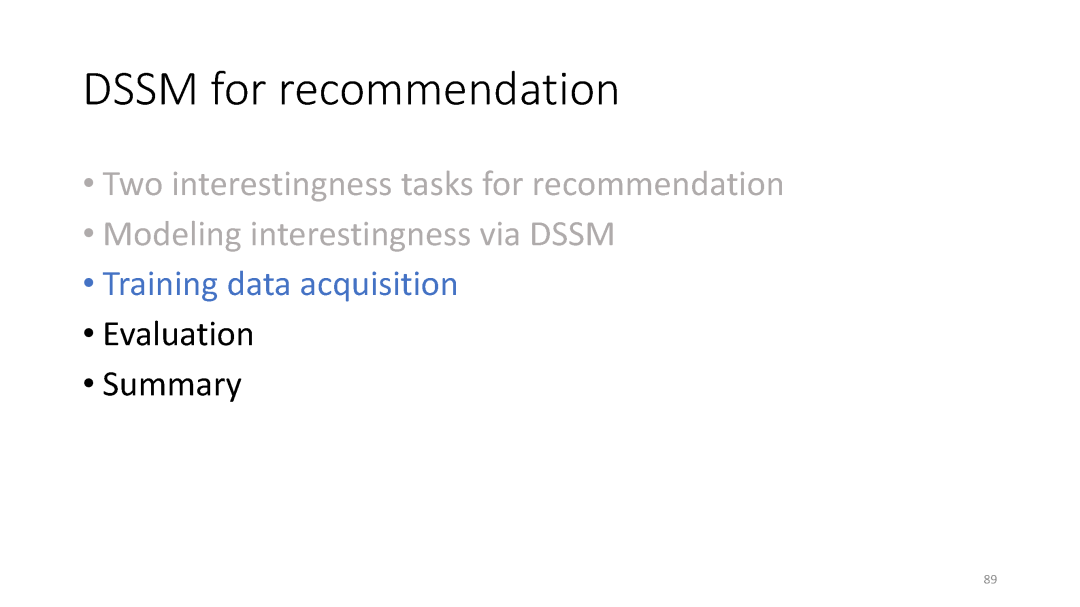
Task: Click the word DSSM in the title
Action: click(141, 90)
